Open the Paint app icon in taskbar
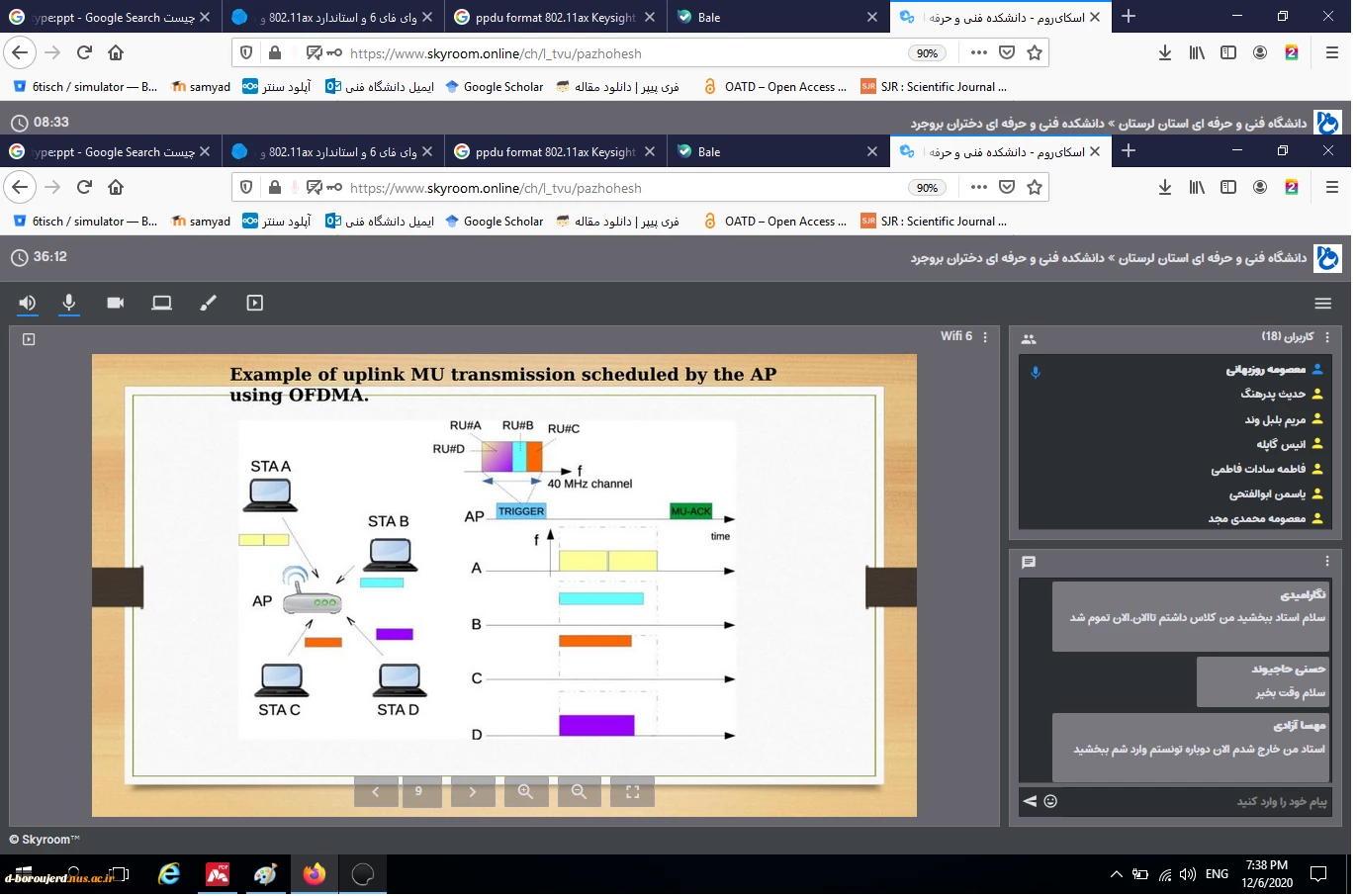Viewport: 1357px width, 896px height. pyautogui.click(x=265, y=875)
